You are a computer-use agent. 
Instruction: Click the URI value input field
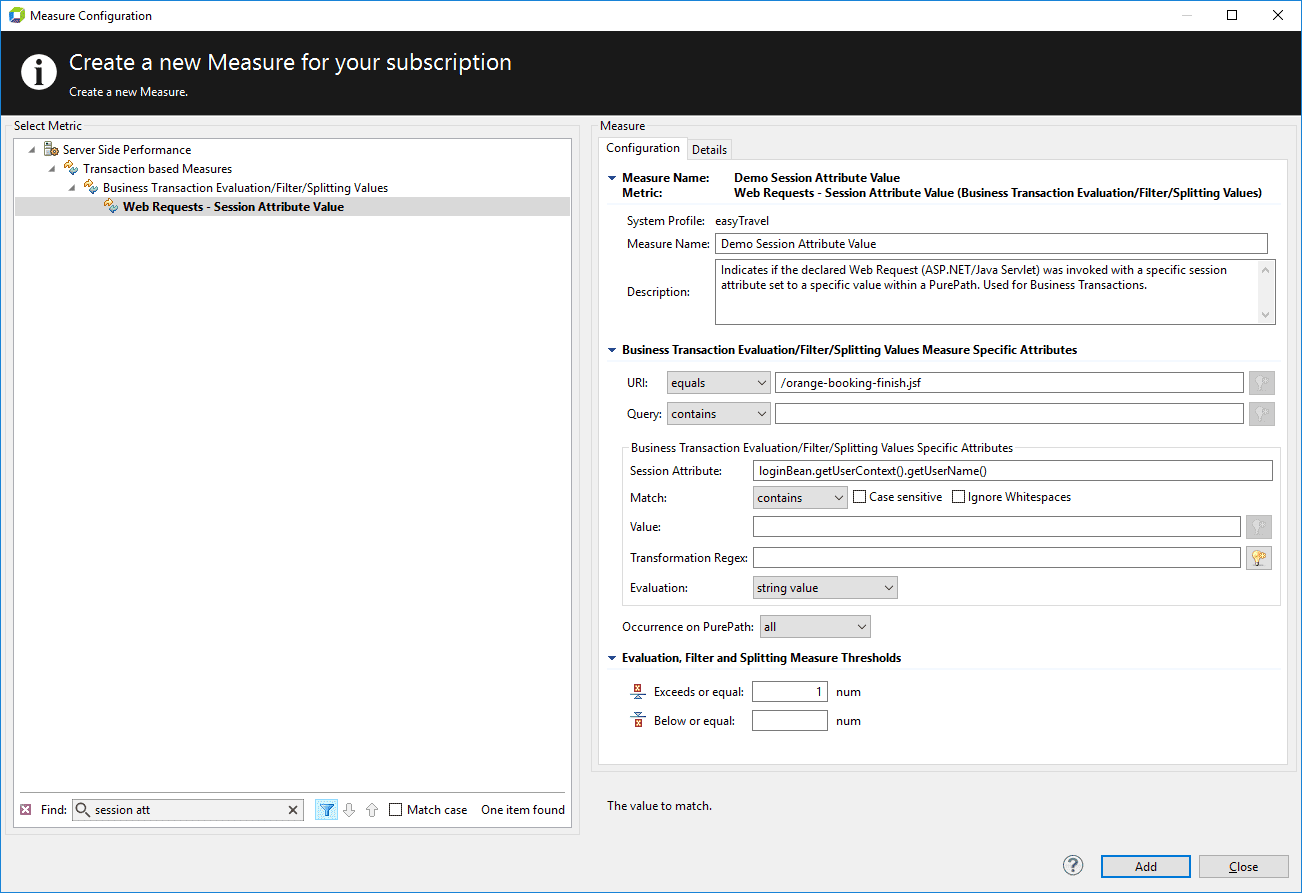1009,383
